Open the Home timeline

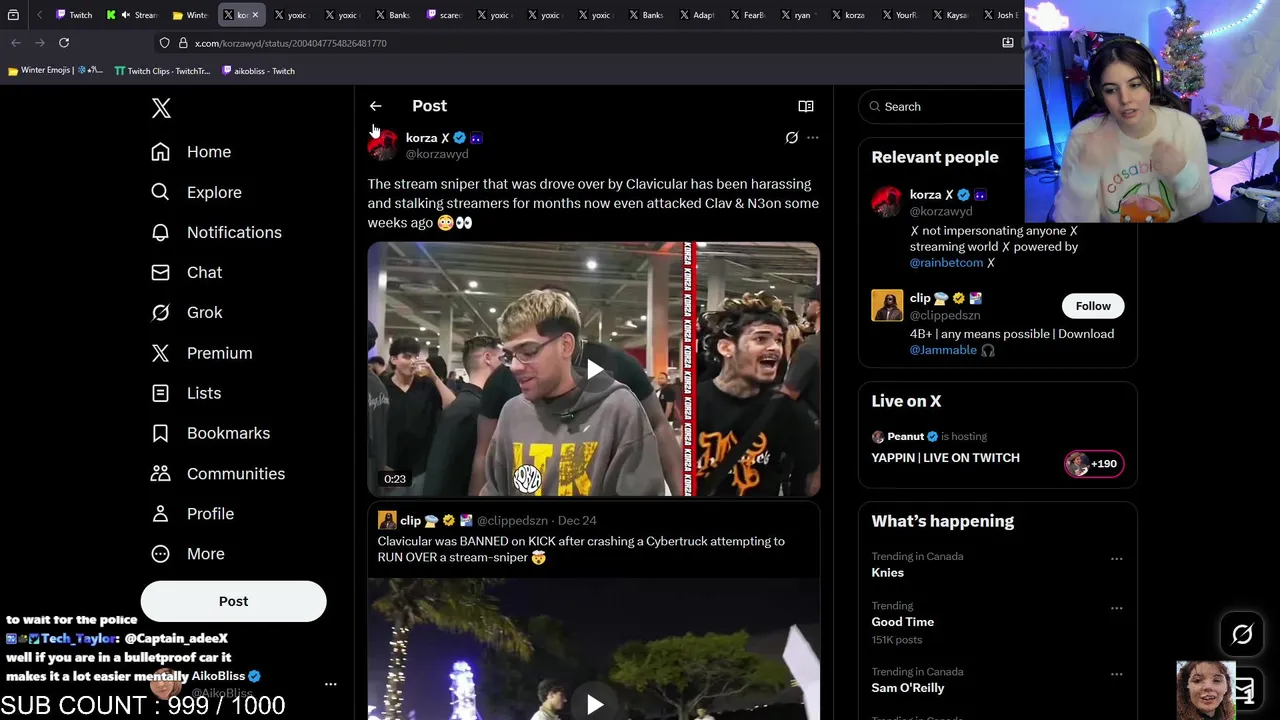[x=191, y=152]
